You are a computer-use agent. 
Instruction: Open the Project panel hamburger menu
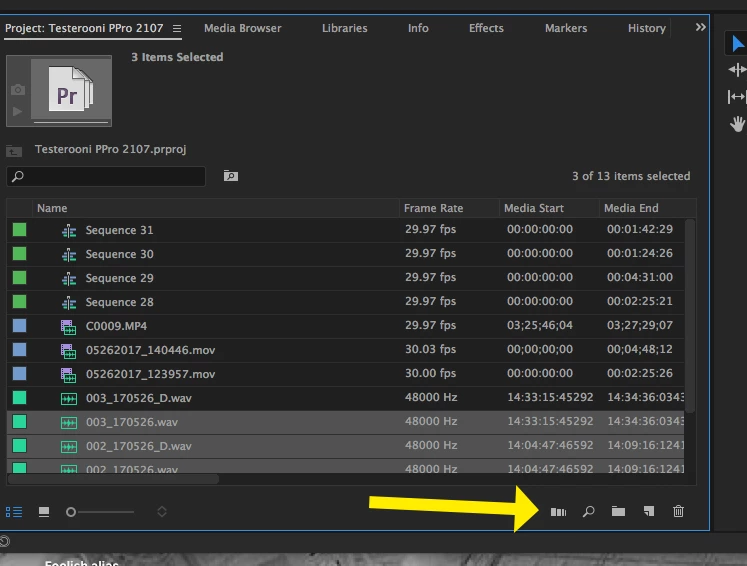tap(177, 29)
